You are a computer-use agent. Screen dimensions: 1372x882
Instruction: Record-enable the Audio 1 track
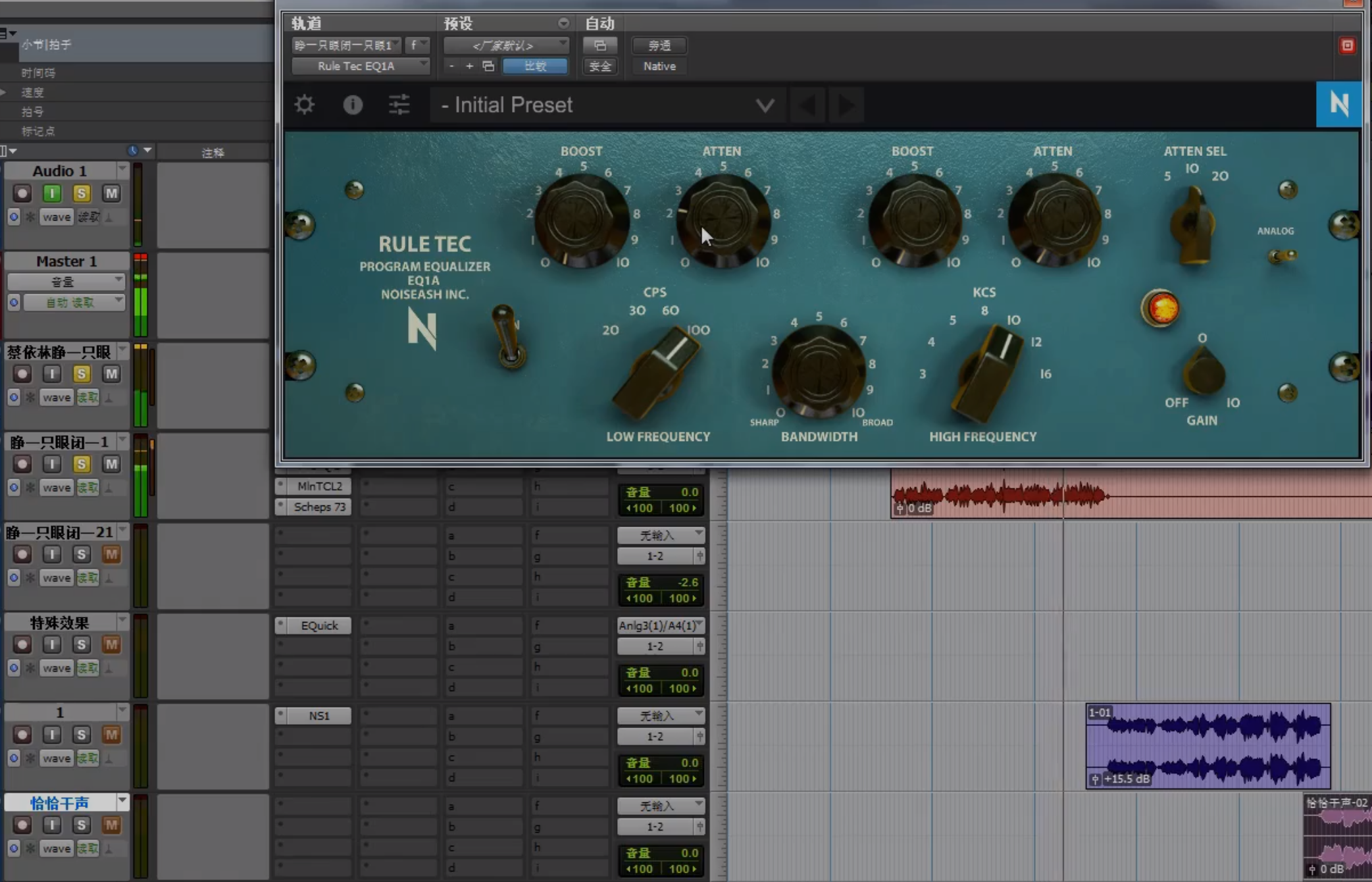[22, 194]
